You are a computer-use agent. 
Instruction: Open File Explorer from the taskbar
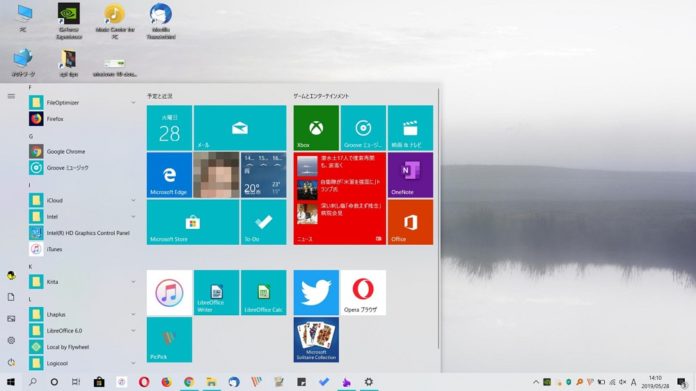[211, 382]
